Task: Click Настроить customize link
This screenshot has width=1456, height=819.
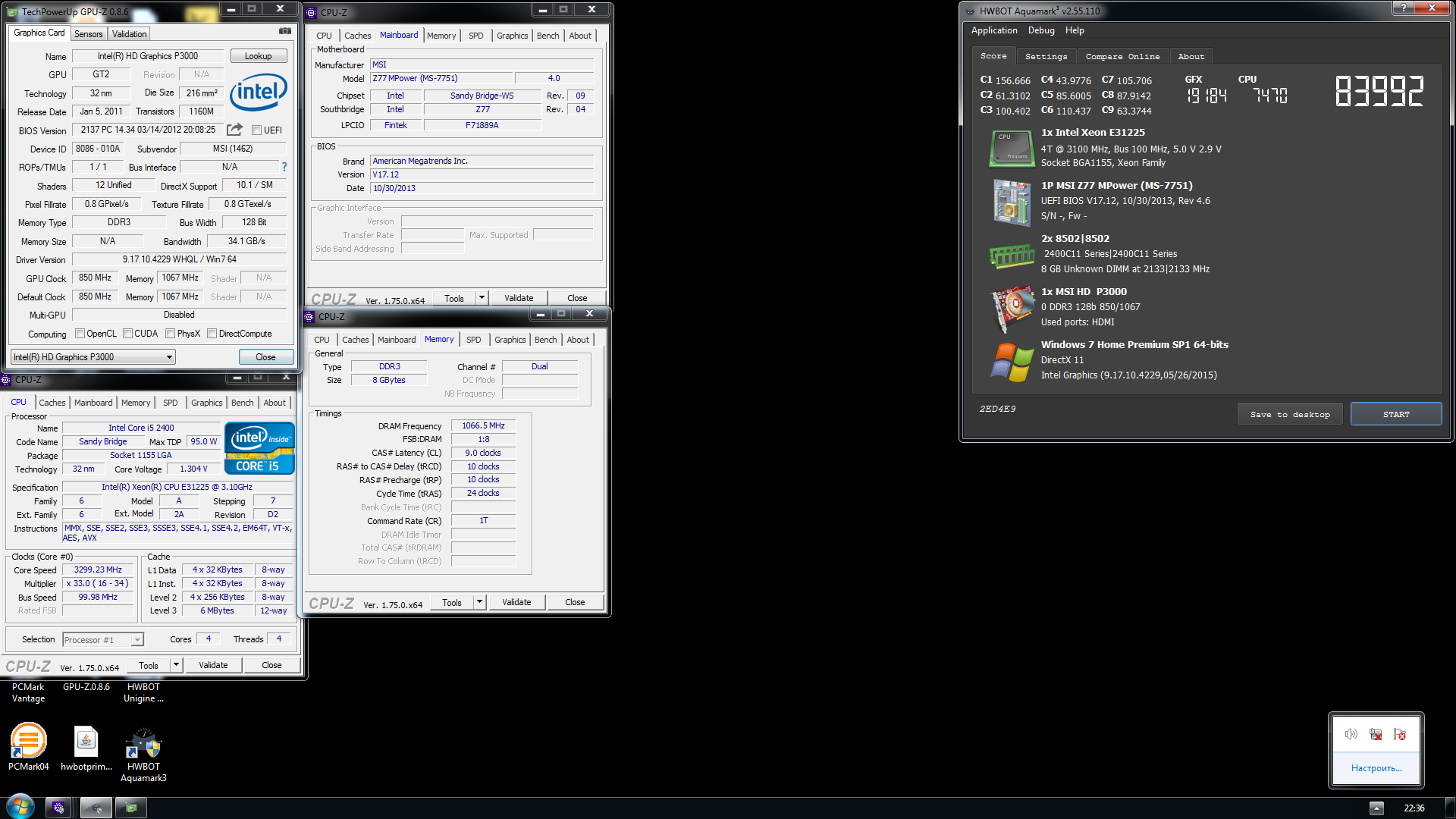Action: click(1376, 768)
